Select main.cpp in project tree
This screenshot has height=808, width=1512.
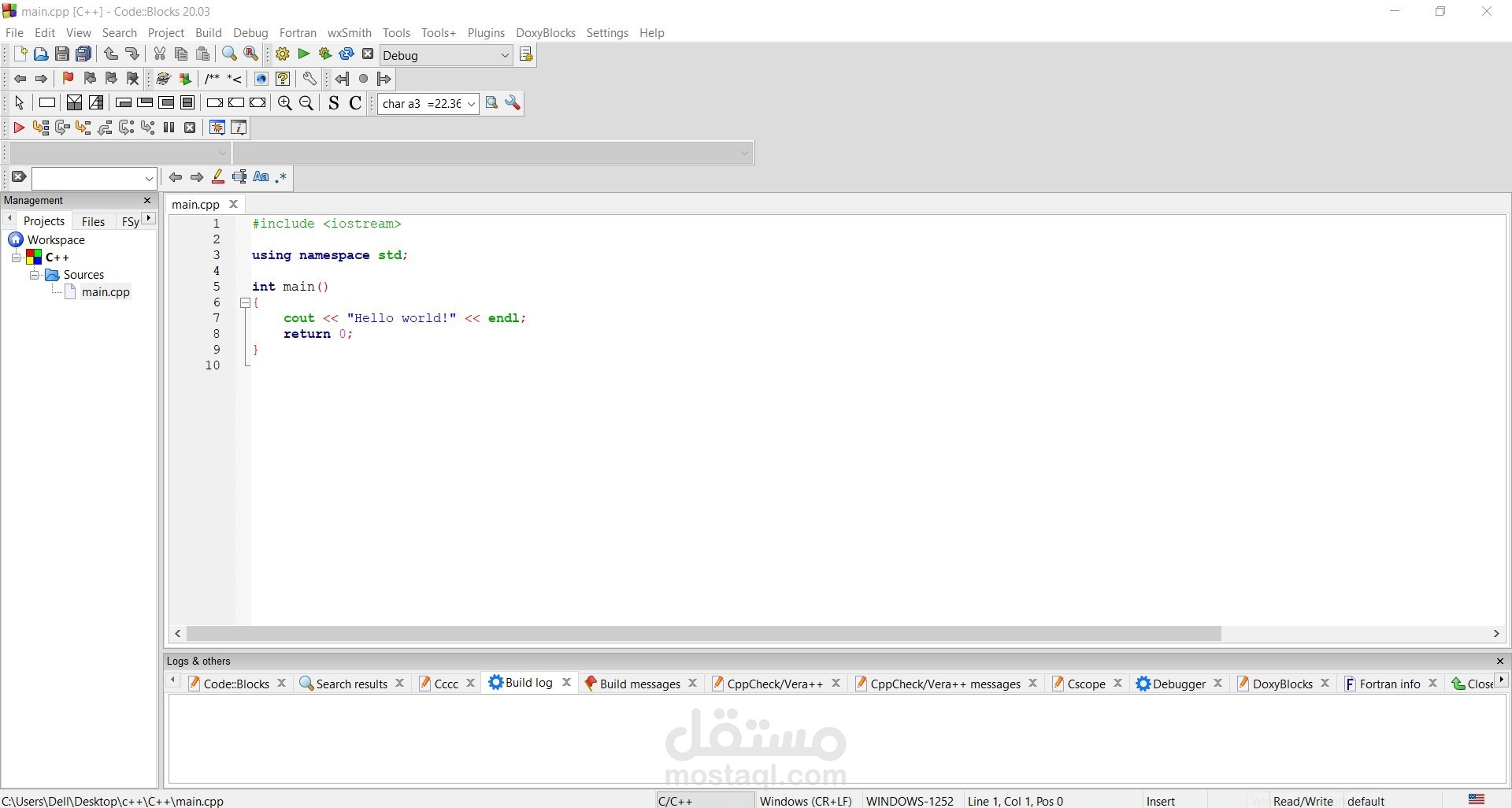tap(106, 292)
